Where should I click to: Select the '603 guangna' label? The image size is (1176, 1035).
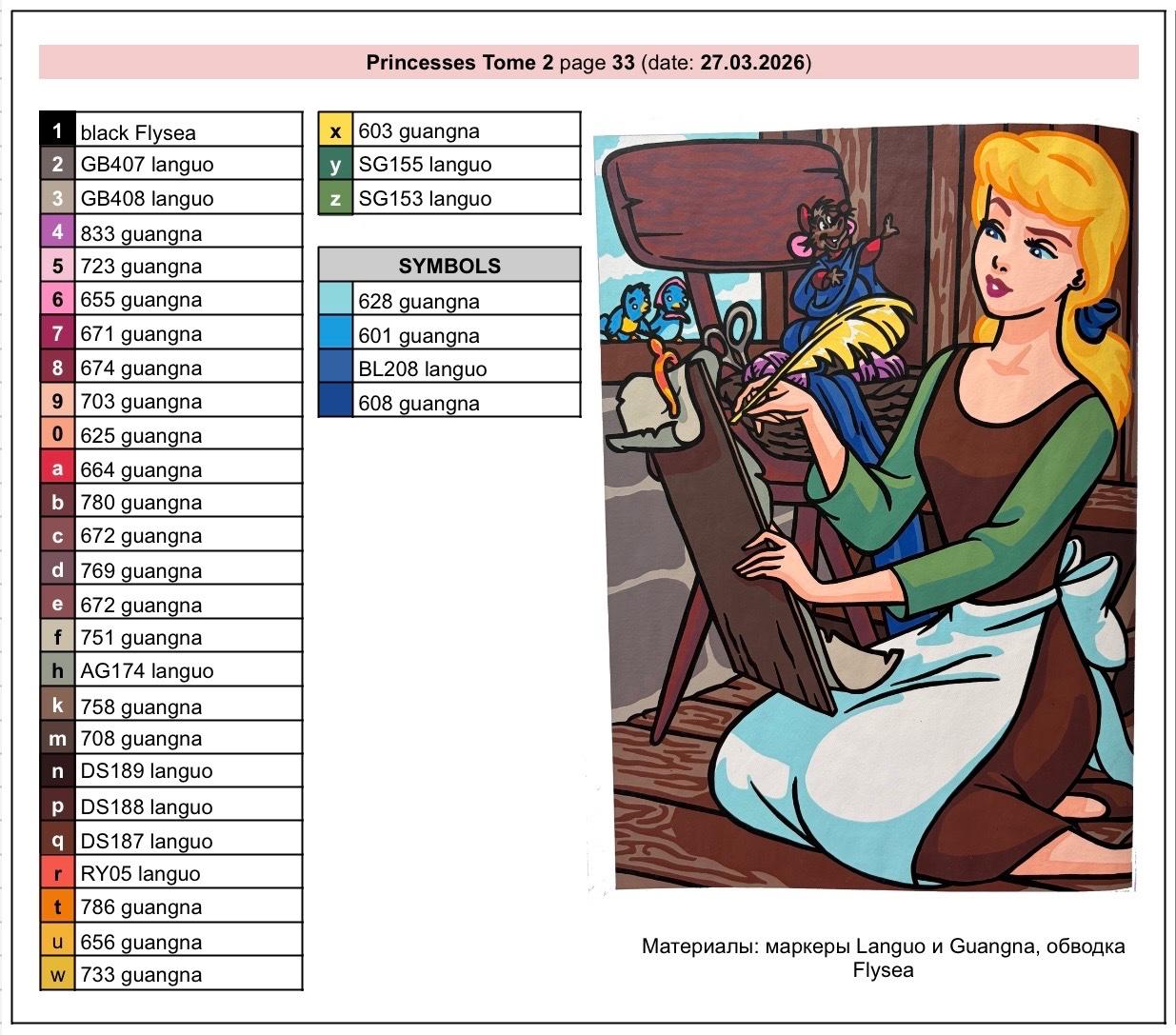click(419, 130)
